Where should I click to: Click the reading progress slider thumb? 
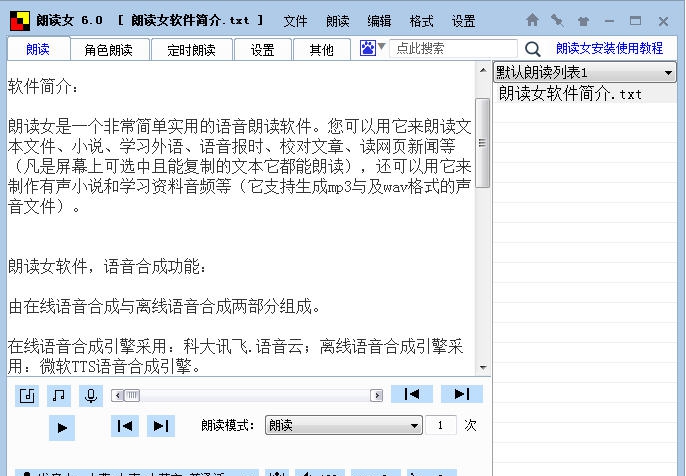pos(132,396)
